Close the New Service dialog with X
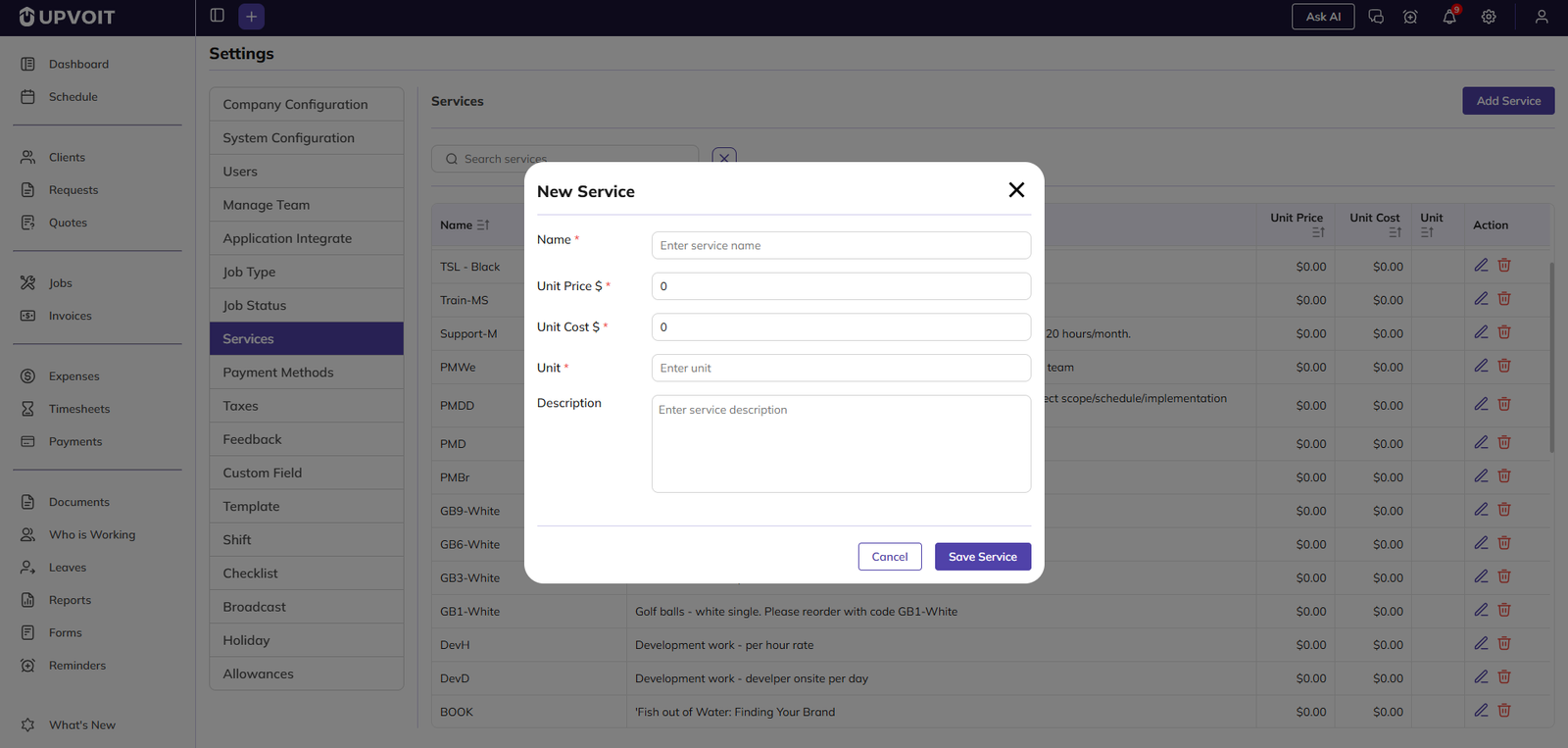1568x748 pixels. [x=1016, y=190]
